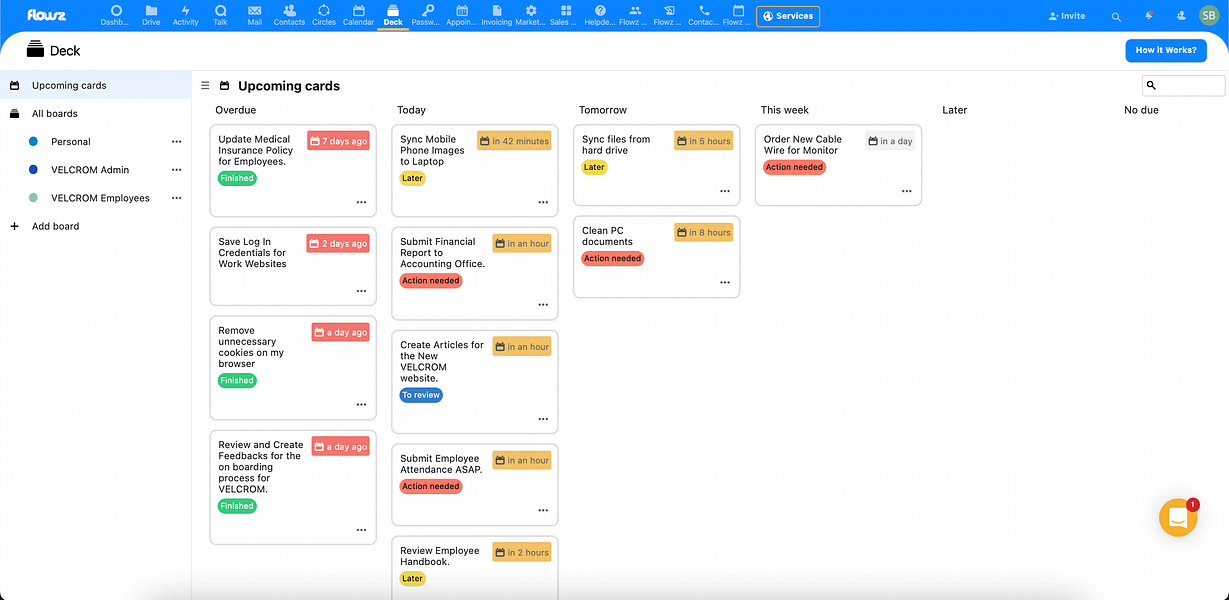This screenshot has width=1229, height=600.
Task: Open the SB user avatar menu
Action: click(x=1209, y=16)
